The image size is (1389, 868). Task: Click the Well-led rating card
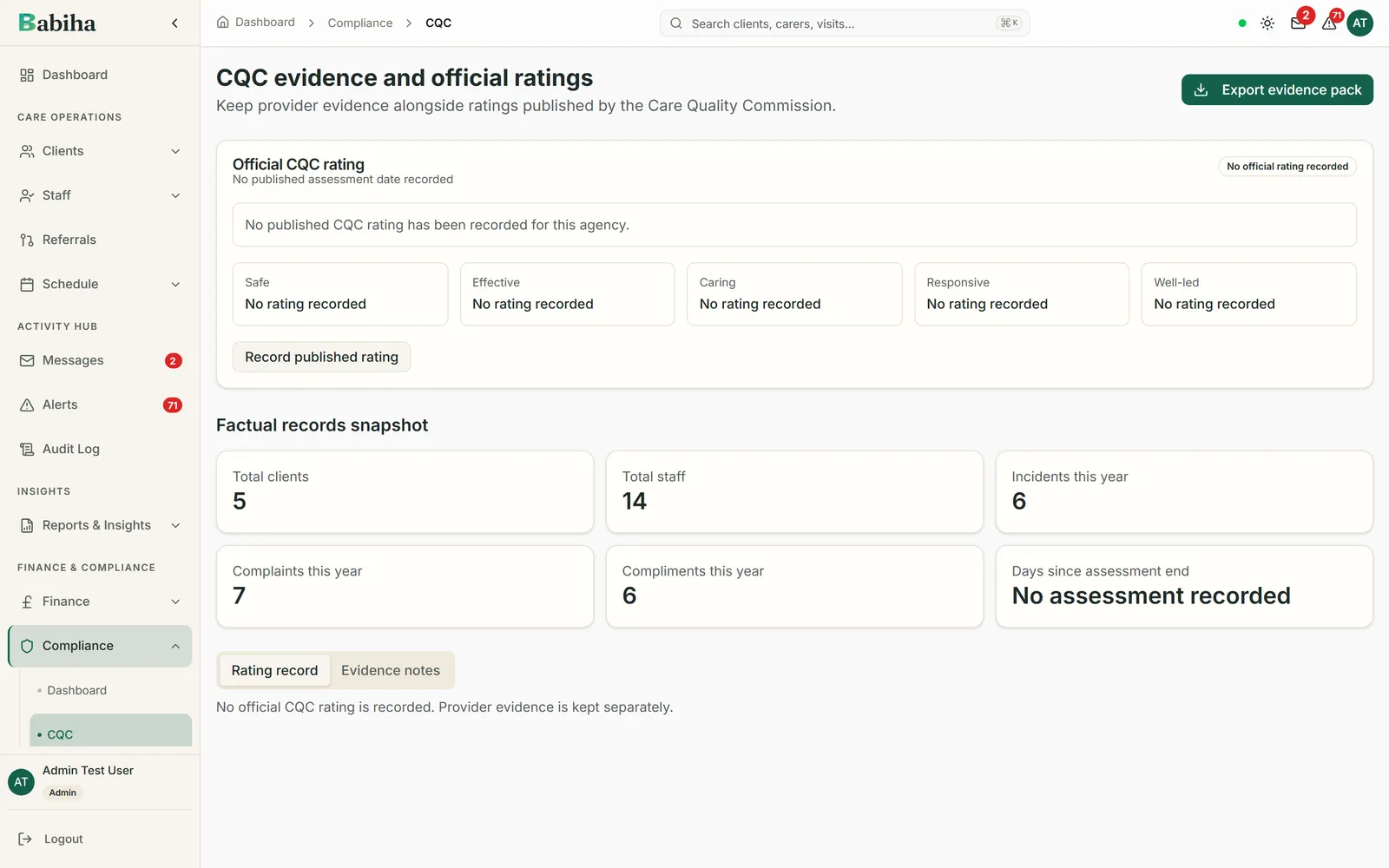(1248, 294)
